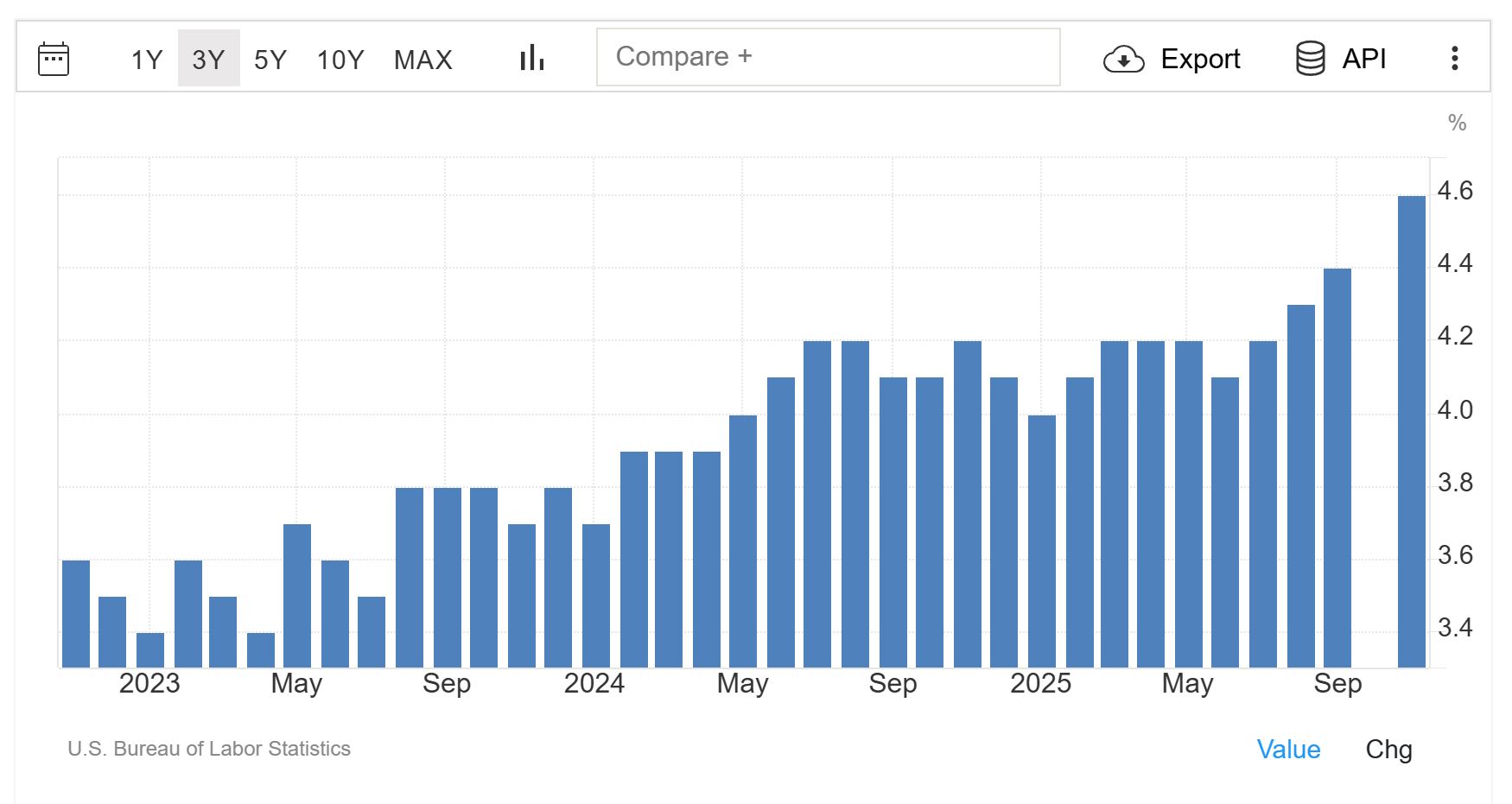Viewport: 1512px width, 804px height.
Task: Click the U.S. Bureau of Labor Statistics source
Action: (209, 749)
